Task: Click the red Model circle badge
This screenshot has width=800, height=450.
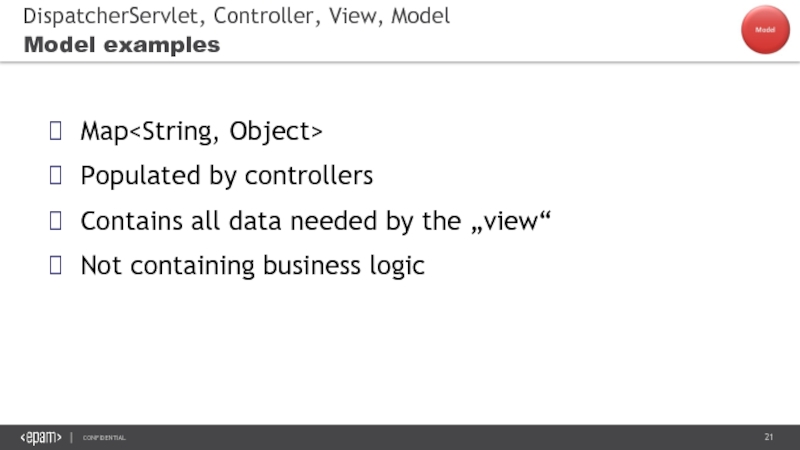Action: pyautogui.click(x=765, y=30)
